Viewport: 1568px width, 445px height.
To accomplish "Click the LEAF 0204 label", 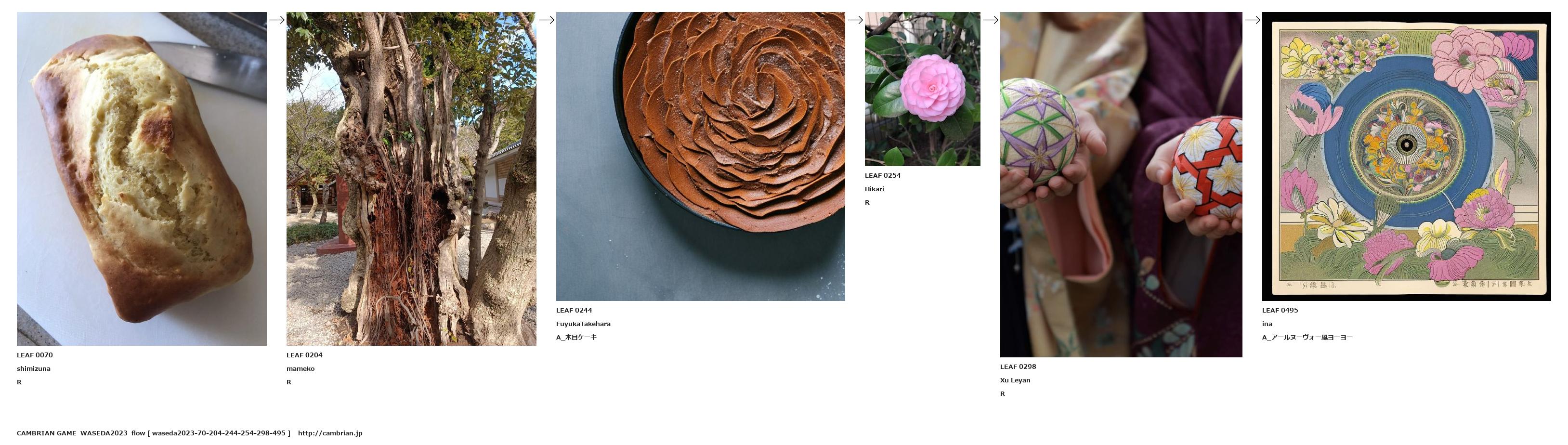I will pos(304,355).
